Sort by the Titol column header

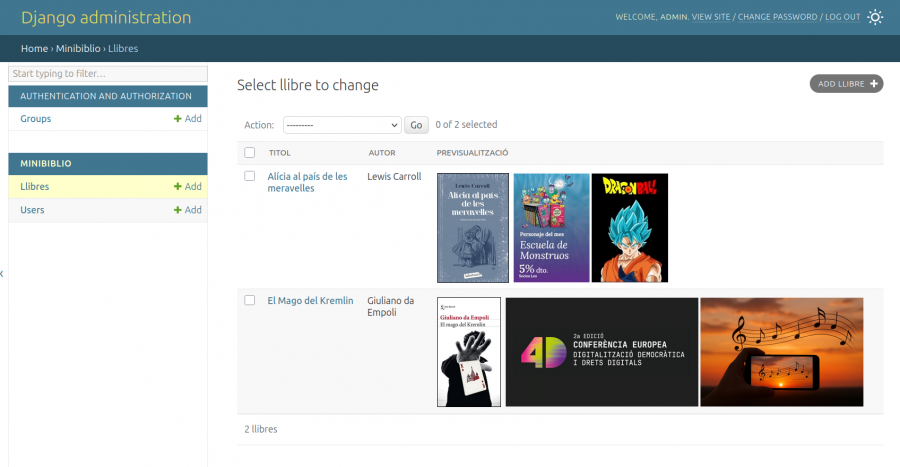pyautogui.click(x=280, y=153)
